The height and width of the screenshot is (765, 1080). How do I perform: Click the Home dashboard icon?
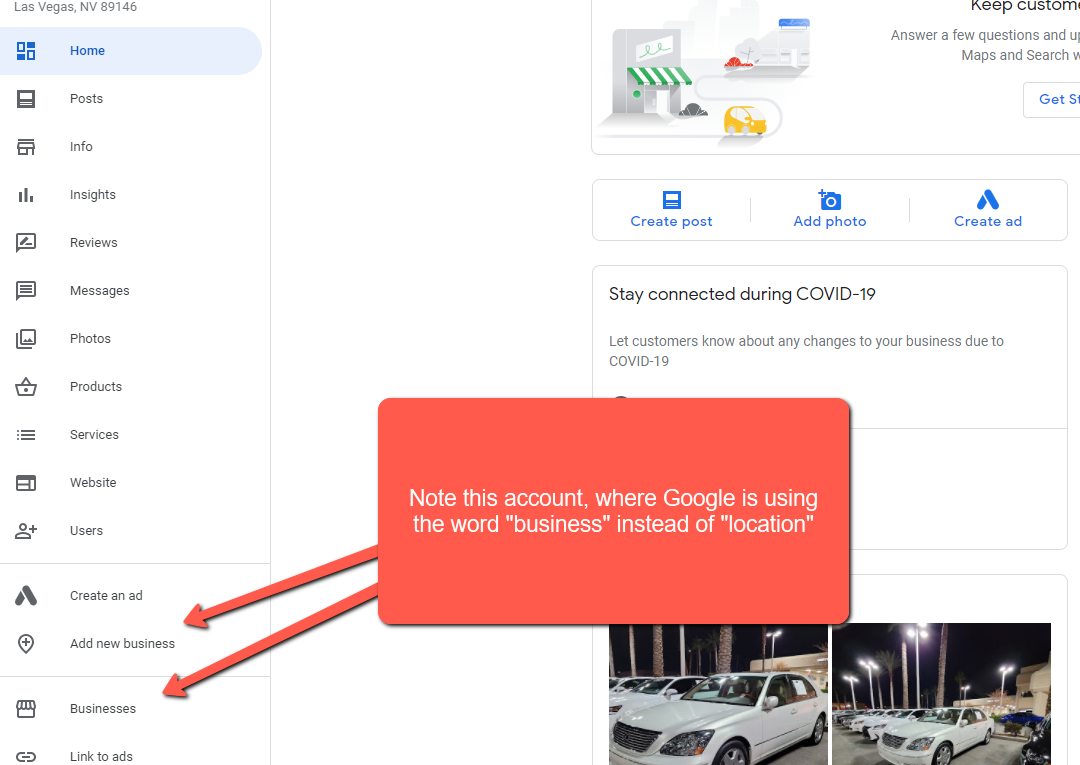click(26, 51)
